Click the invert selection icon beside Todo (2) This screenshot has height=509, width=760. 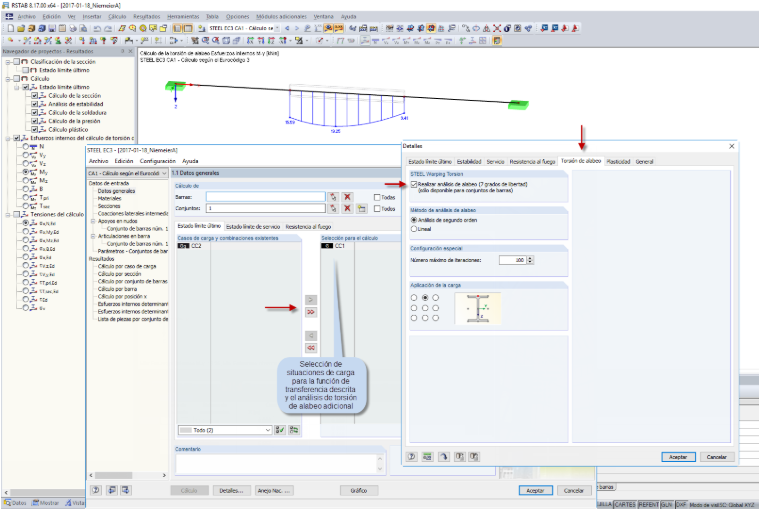tap(294, 430)
